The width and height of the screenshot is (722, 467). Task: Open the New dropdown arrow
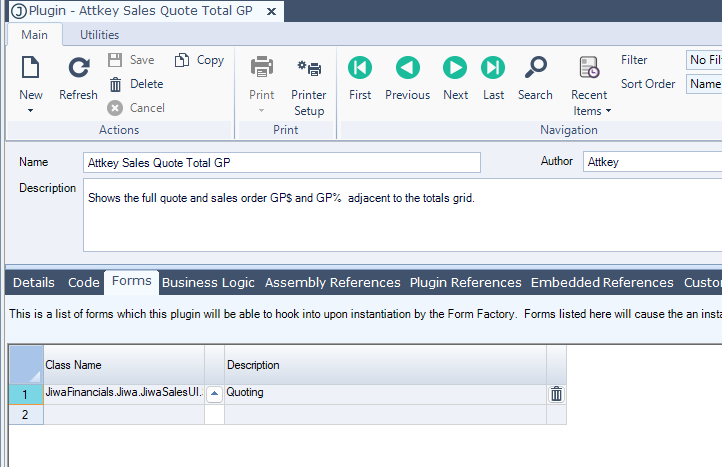[30, 111]
